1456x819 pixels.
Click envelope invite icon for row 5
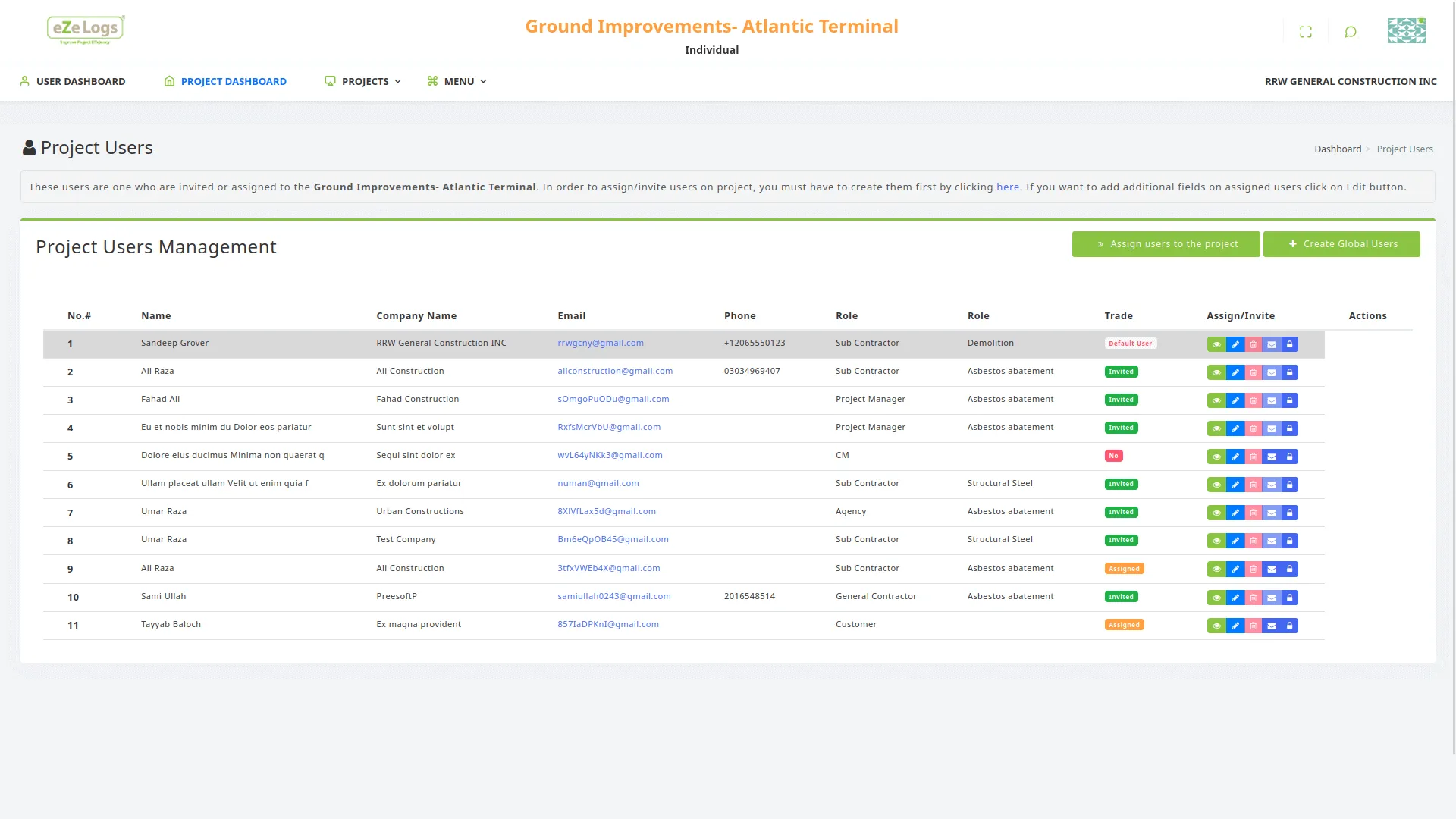point(1272,457)
